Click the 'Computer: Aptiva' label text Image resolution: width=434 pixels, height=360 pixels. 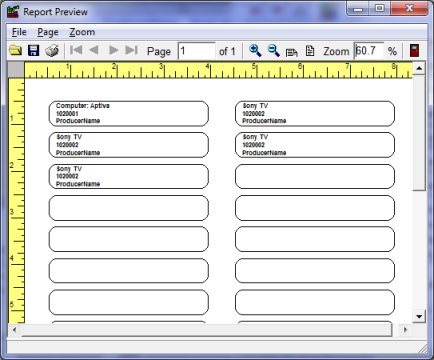pyautogui.click(x=83, y=106)
